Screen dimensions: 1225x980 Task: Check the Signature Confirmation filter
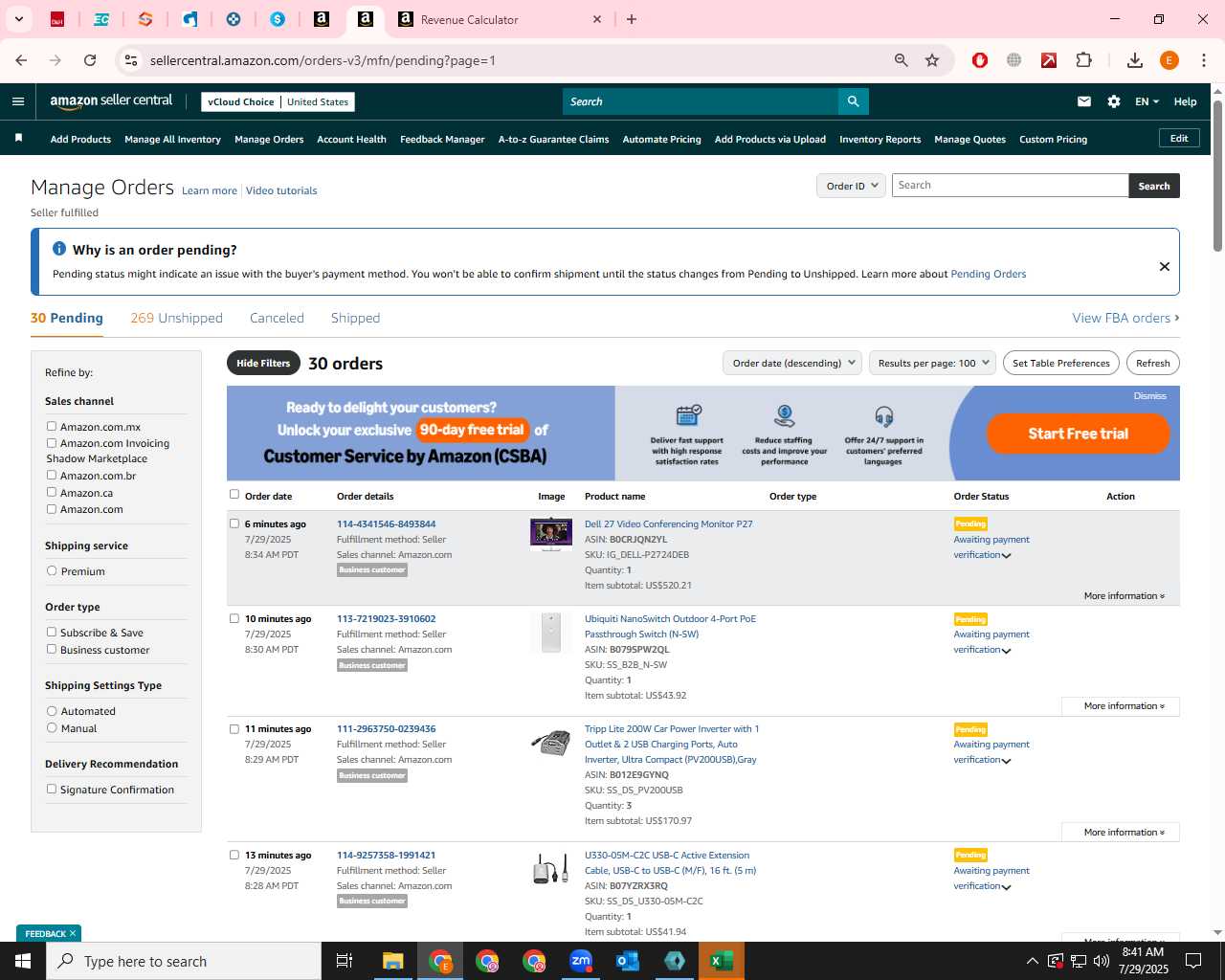coord(52,789)
